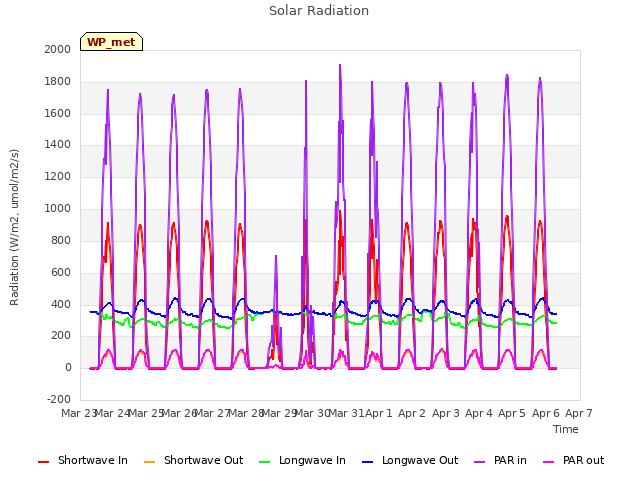Click the Apr 1 x-axis date label
Viewport: 640px width, 480px height.
click(x=379, y=413)
